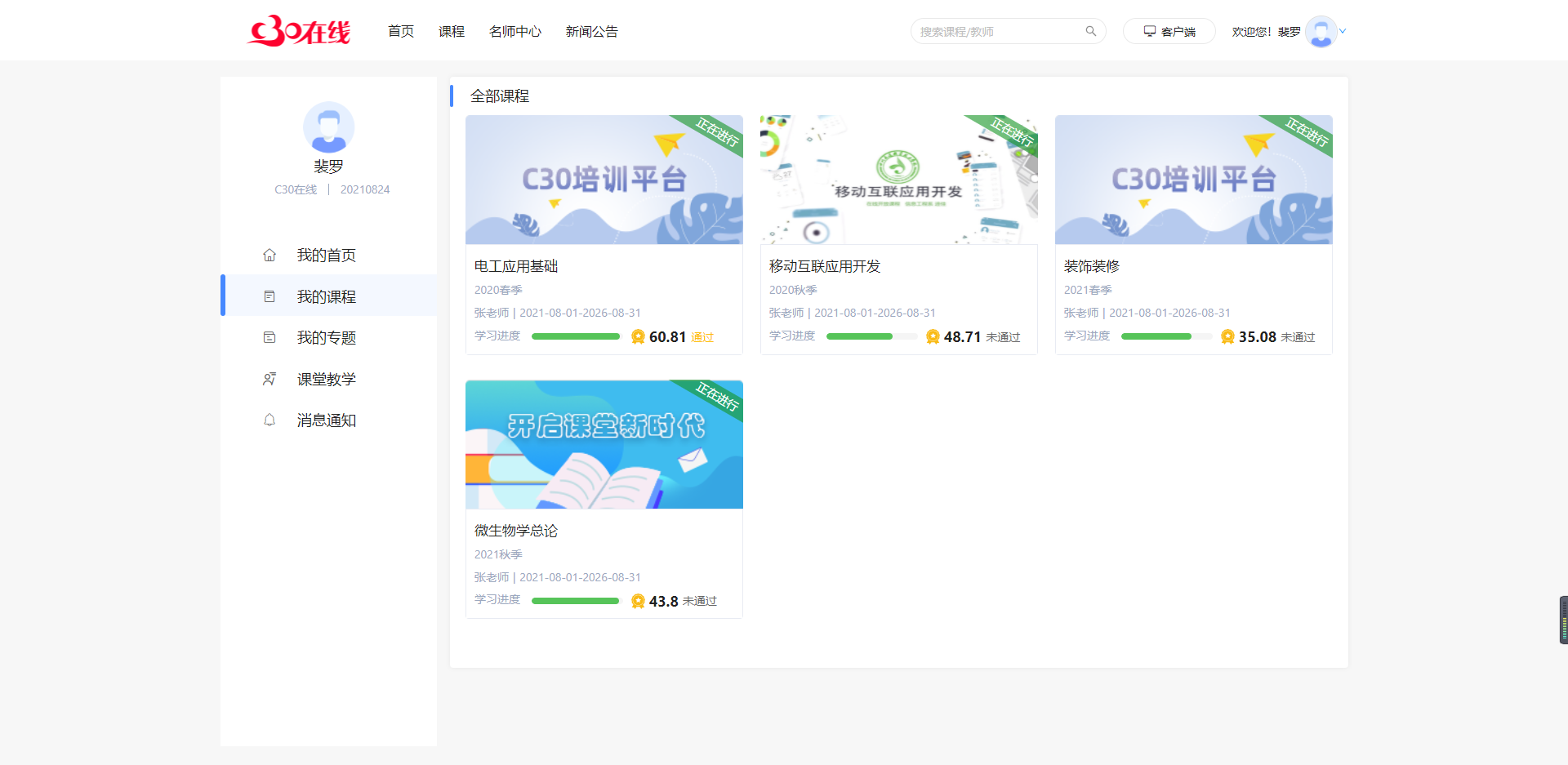Expand the user account dropdown arrow
The width and height of the screenshot is (1568, 765).
tap(1343, 32)
